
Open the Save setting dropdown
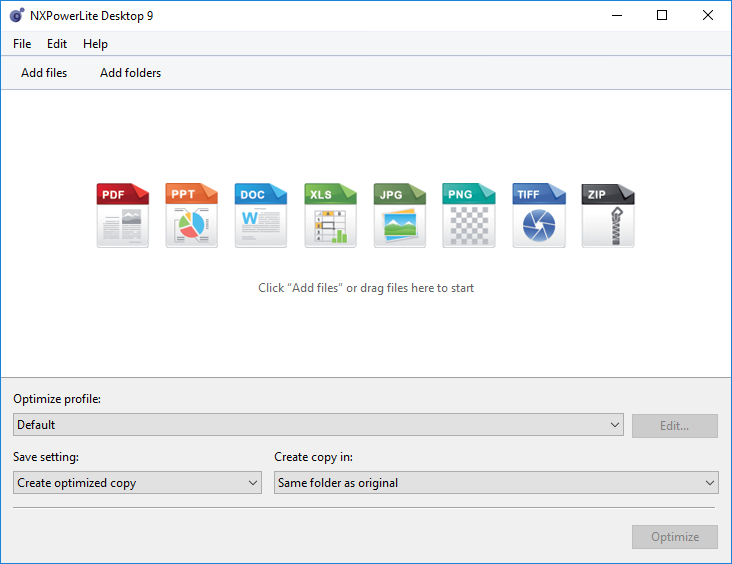click(137, 483)
